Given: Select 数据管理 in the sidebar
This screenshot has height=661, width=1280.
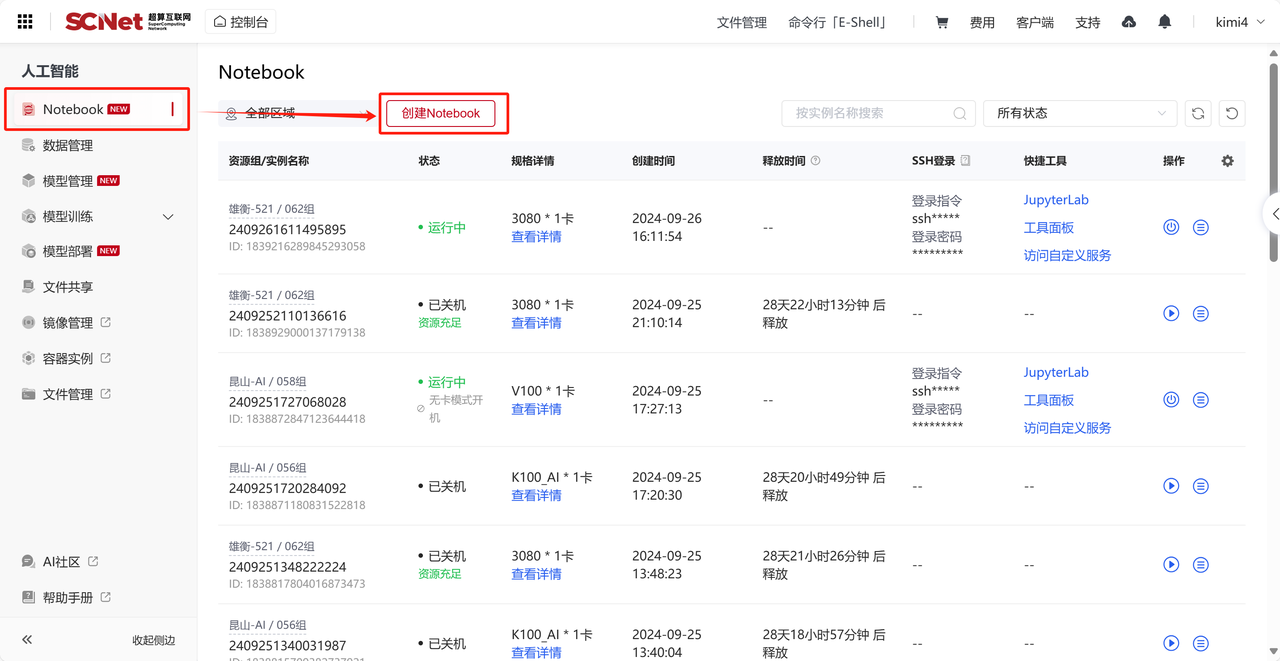Looking at the screenshot, I should (x=67, y=146).
